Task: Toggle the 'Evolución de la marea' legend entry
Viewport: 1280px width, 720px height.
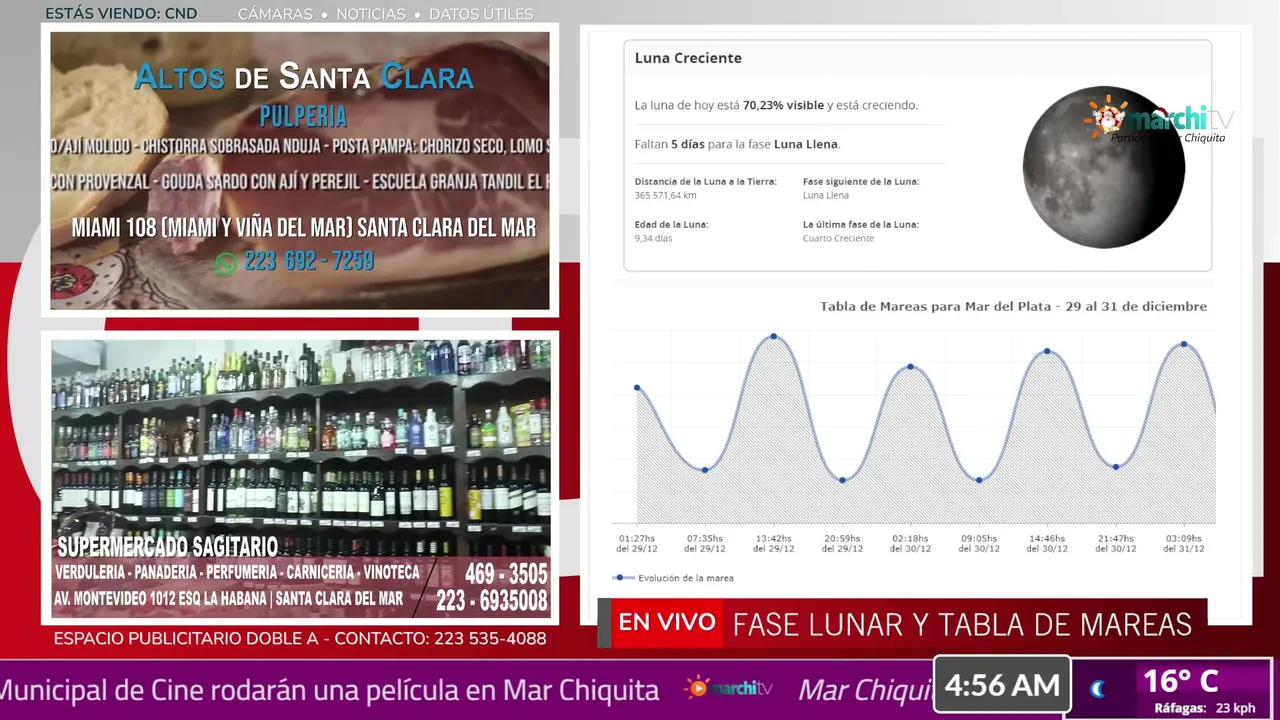Action: (x=673, y=578)
